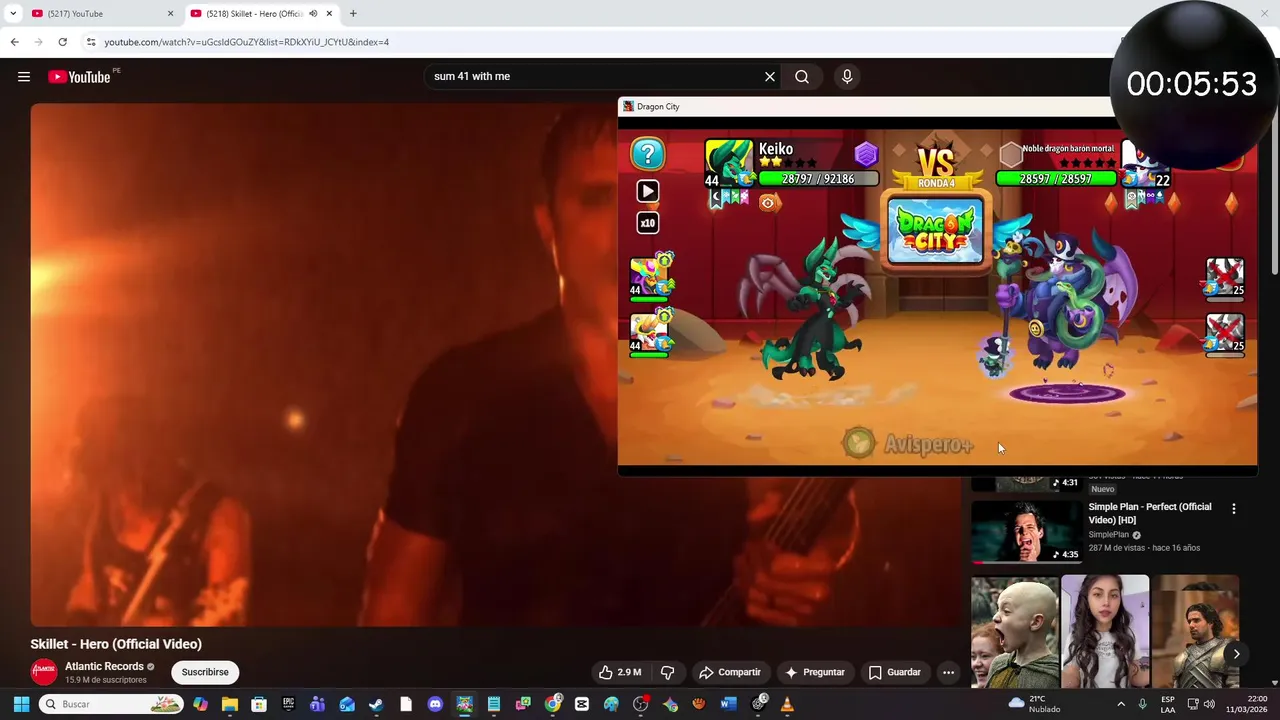Click Keiko's green health bar
This screenshot has height=720, width=1280.
818,178
